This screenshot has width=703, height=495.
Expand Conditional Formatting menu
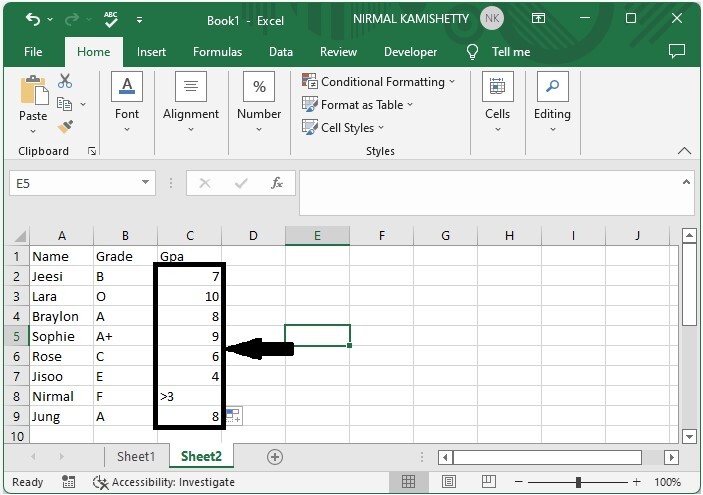pyautogui.click(x=378, y=82)
